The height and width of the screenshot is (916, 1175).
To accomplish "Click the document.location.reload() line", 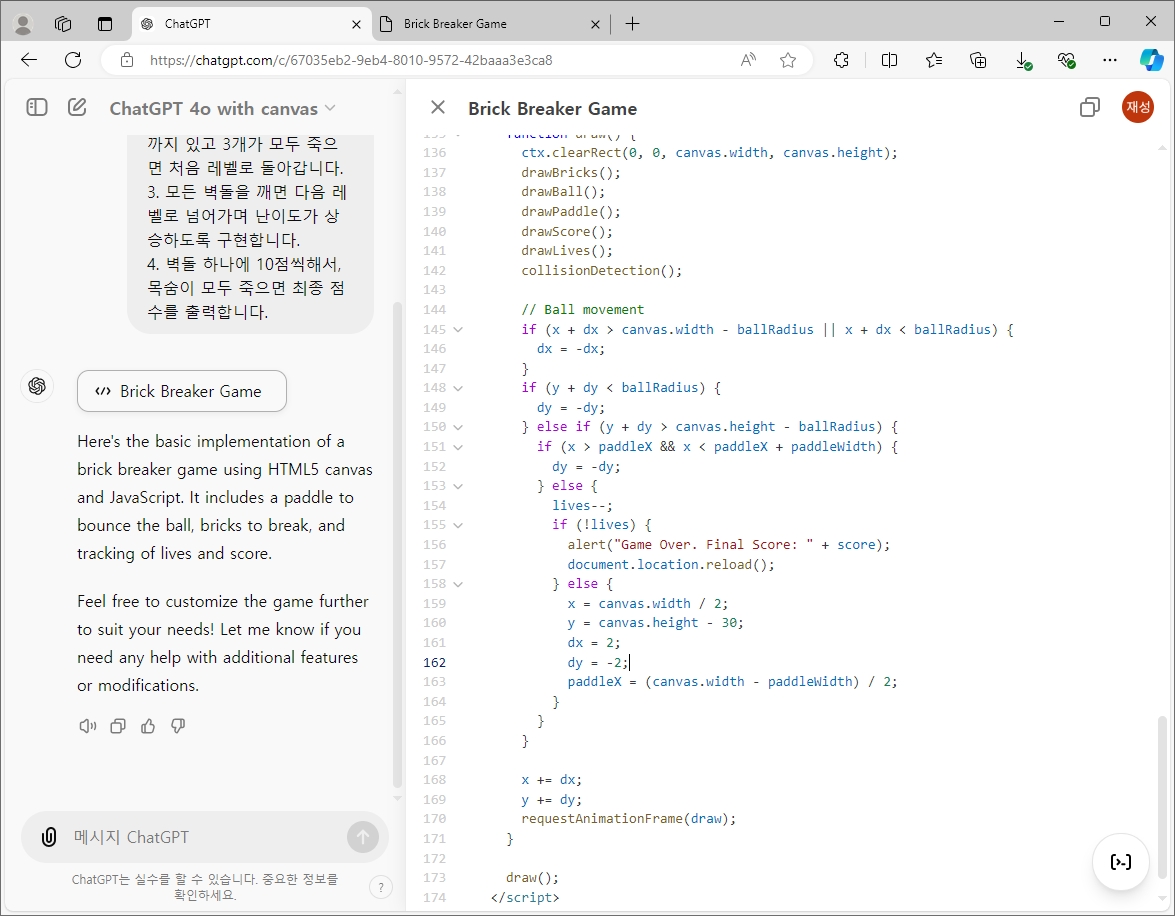I will tap(671, 564).
